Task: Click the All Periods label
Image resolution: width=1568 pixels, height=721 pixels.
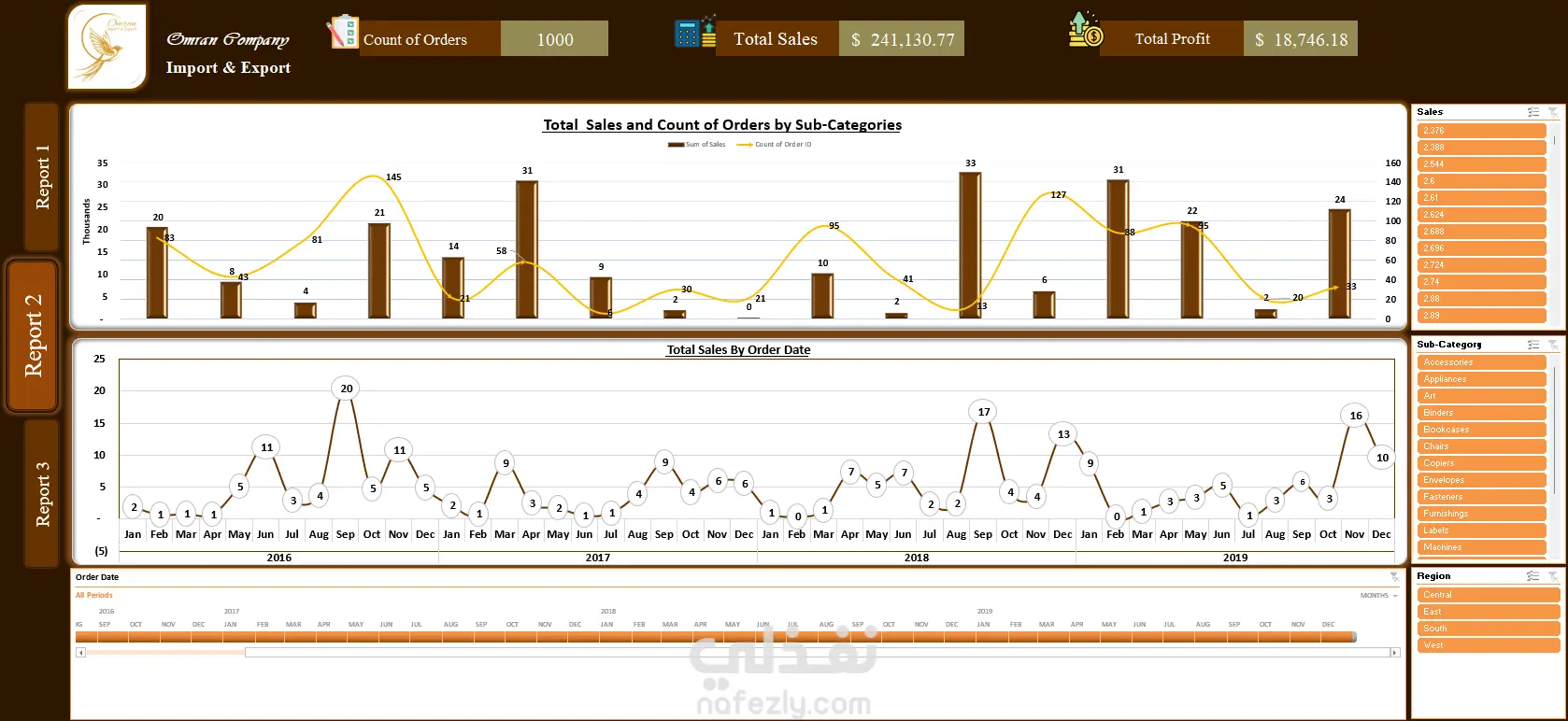Action: tap(94, 595)
